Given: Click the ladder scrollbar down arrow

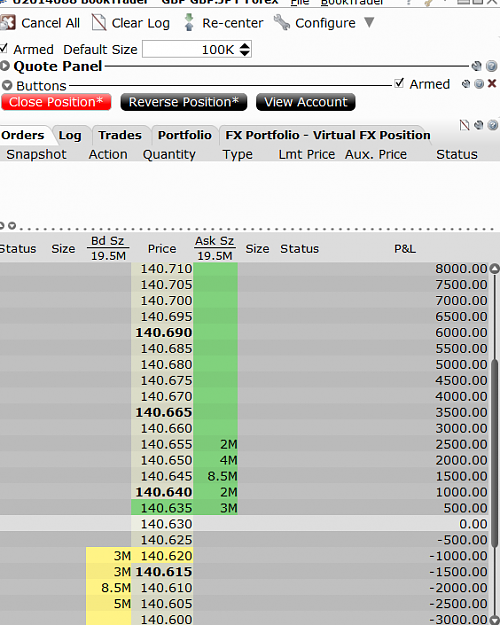Looking at the screenshot, I should [494, 621].
